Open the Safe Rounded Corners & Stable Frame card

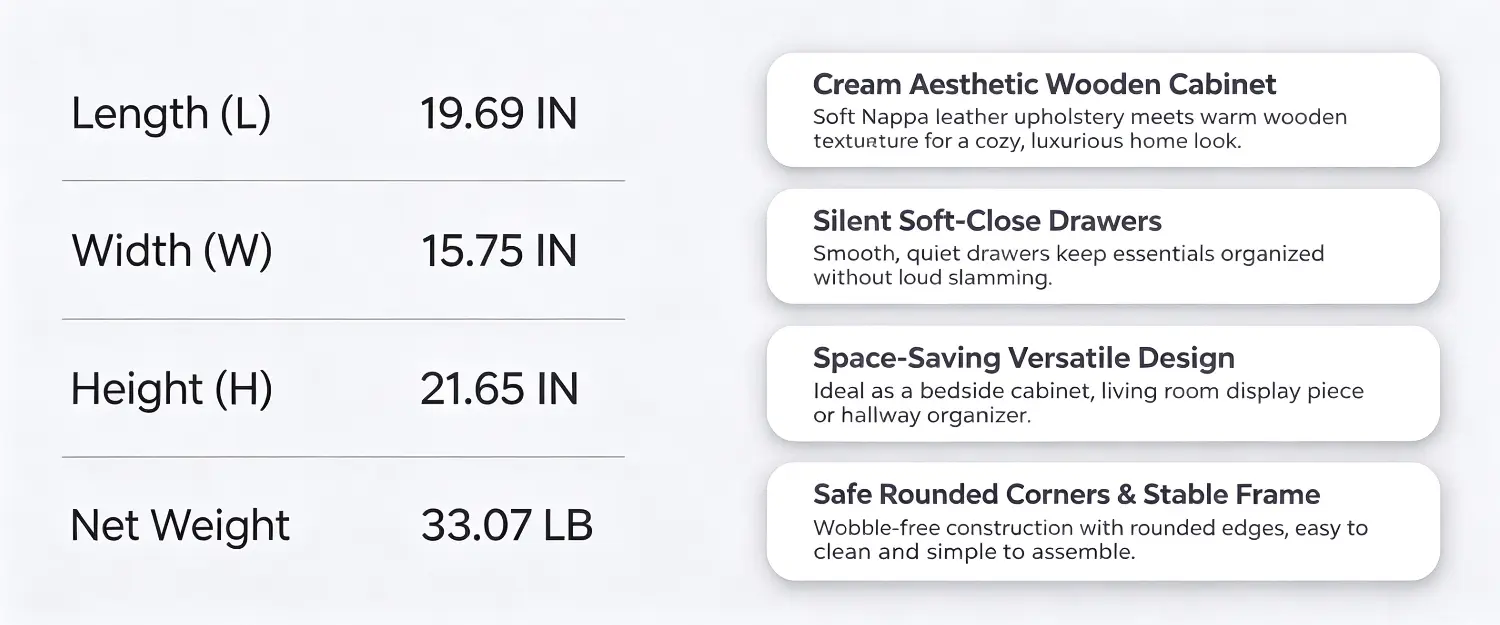coord(1103,521)
